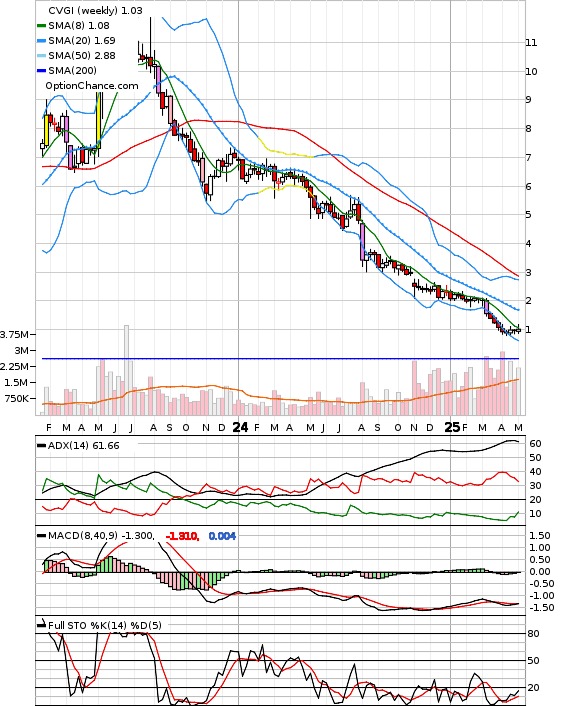566x706 pixels.
Task: Click the SMA(20) 1.69 legend swatch
Action: pos(41,41)
